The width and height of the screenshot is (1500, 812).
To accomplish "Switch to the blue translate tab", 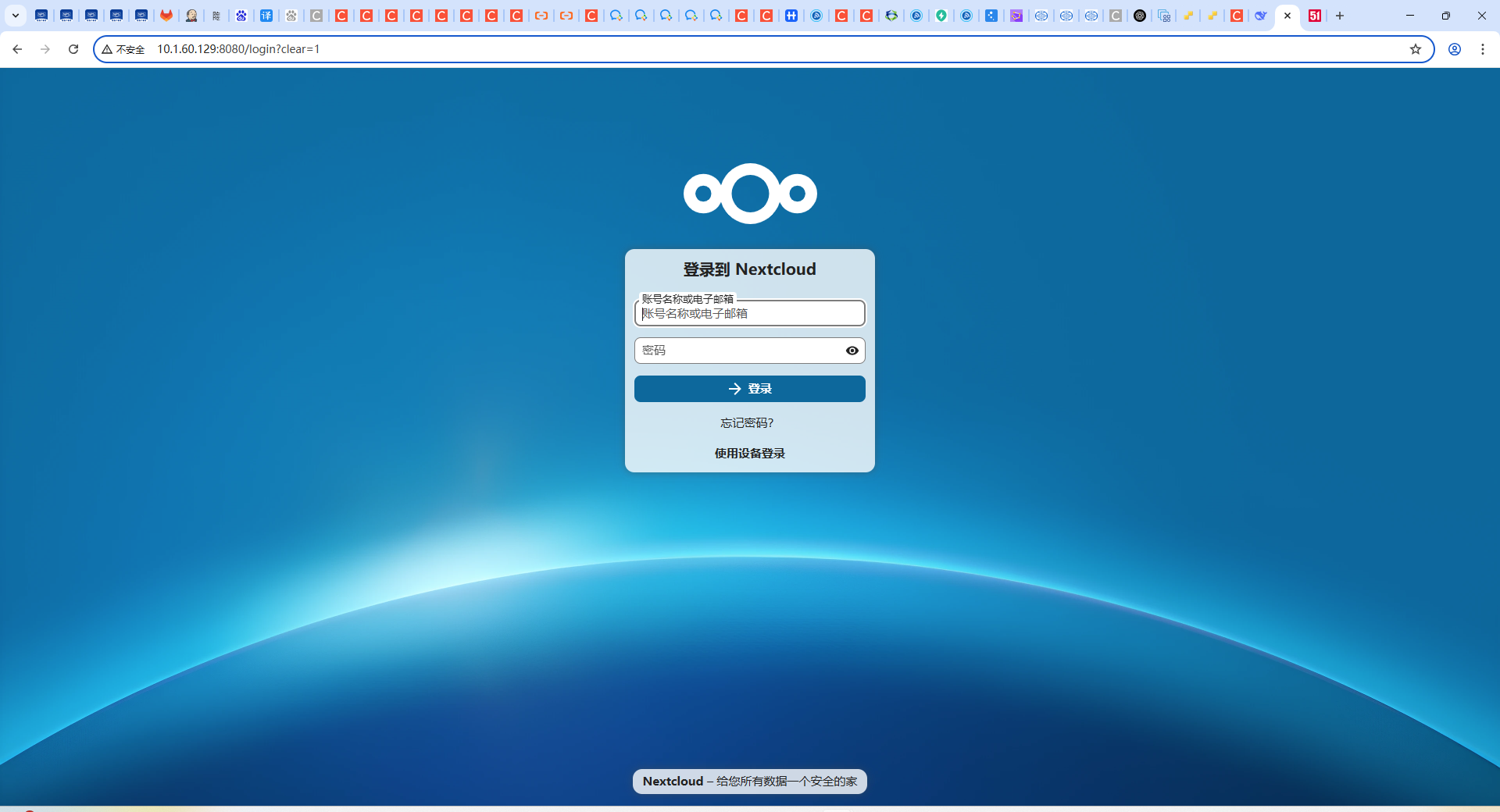I will click(x=266, y=16).
